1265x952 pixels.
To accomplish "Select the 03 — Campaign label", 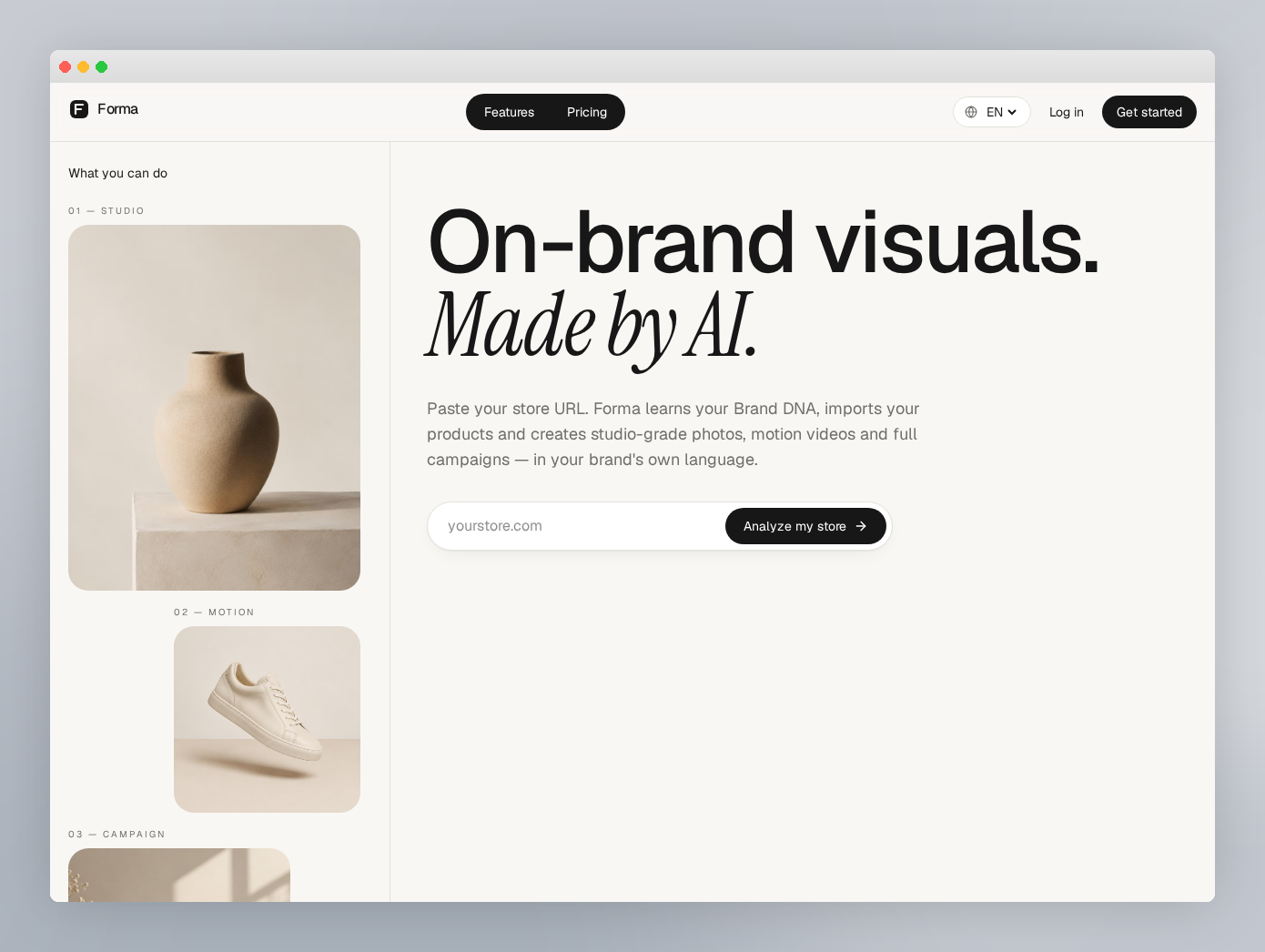I will coord(116,834).
